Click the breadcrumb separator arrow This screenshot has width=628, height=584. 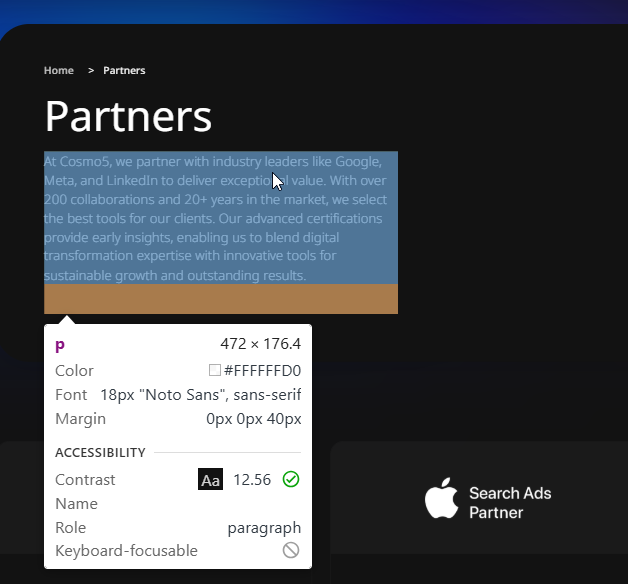point(91,70)
